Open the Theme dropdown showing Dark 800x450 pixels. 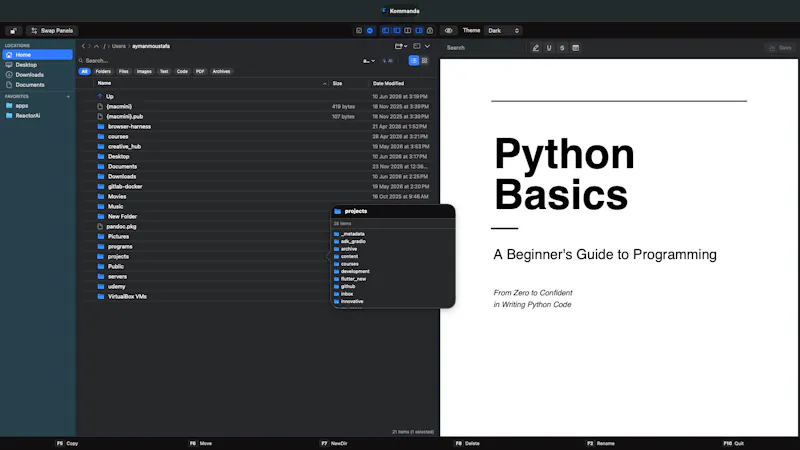[x=503, y=31]
